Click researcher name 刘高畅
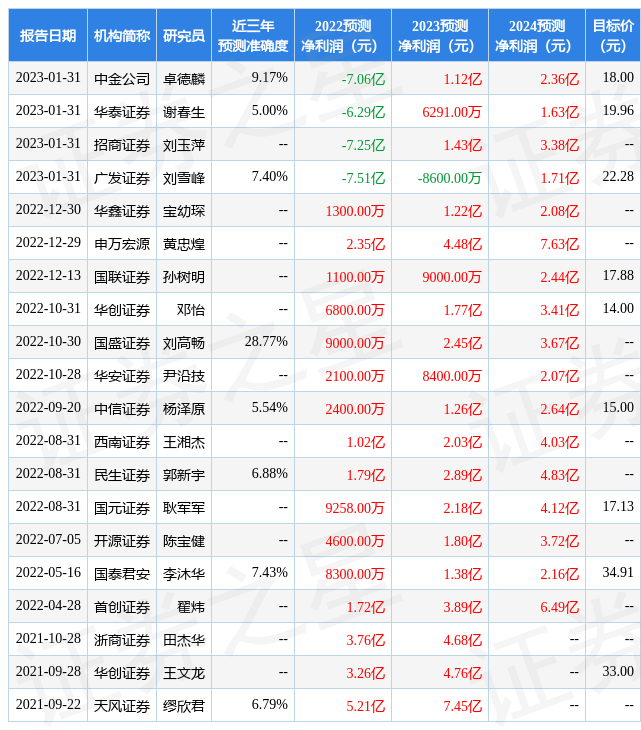 [184, 343]
